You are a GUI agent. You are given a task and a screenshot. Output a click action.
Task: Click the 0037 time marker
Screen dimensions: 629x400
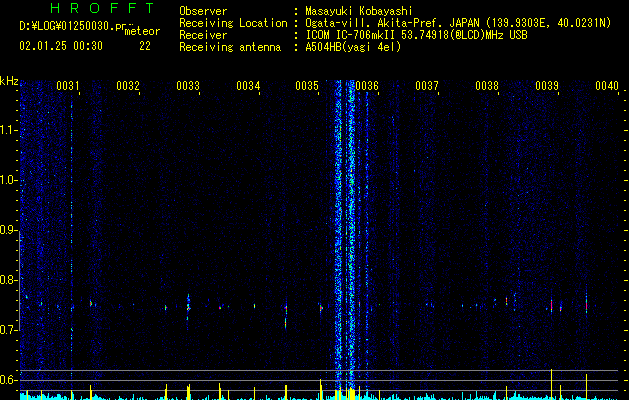pos(427,85)
